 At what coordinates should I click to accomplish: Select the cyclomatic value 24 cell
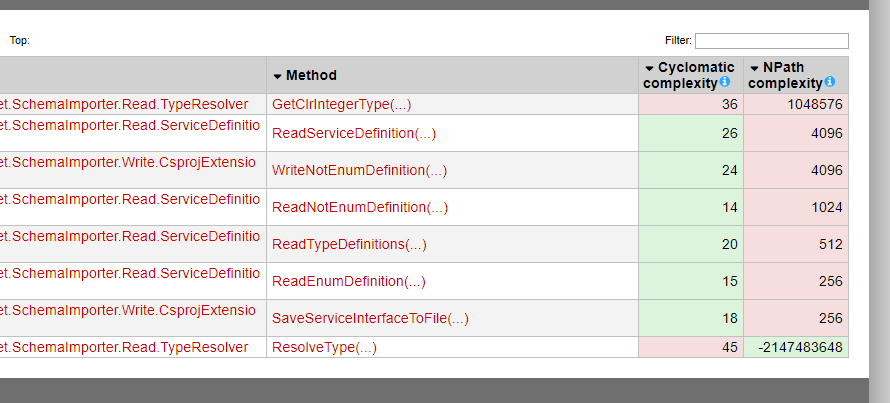pos(691,170)
